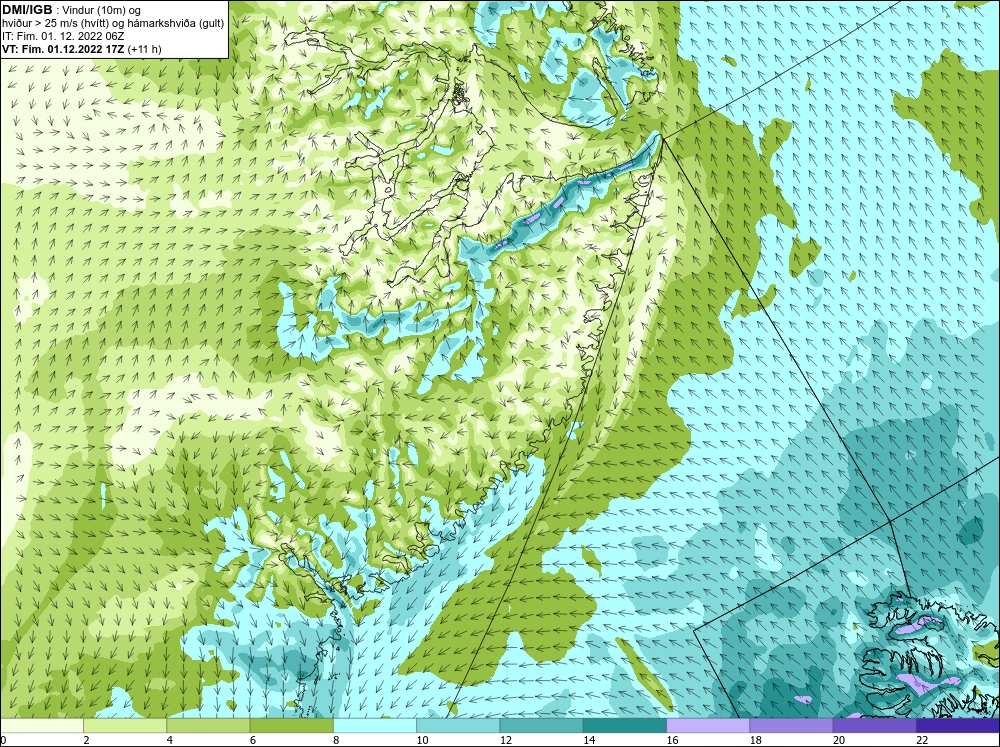The image size is (1000, 747).
Task: Click the legend scale label "4"
Action: coord(170,740)
